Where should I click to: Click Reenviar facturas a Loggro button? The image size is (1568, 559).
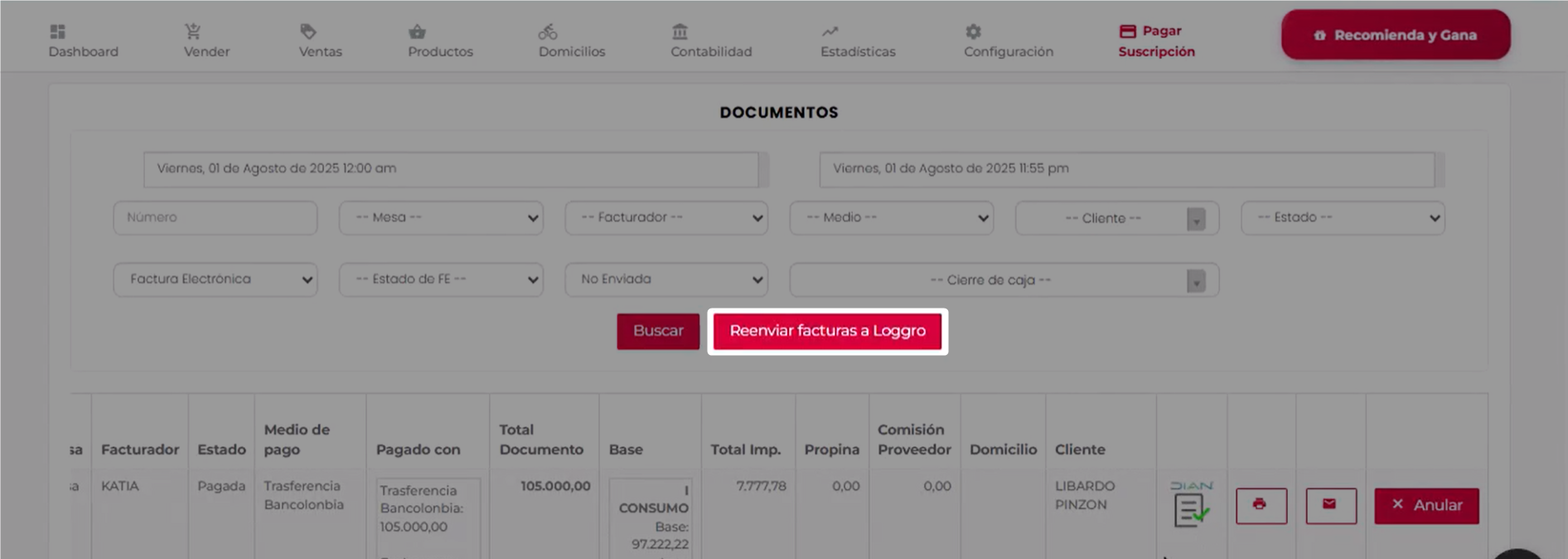(x=827, y=331)
